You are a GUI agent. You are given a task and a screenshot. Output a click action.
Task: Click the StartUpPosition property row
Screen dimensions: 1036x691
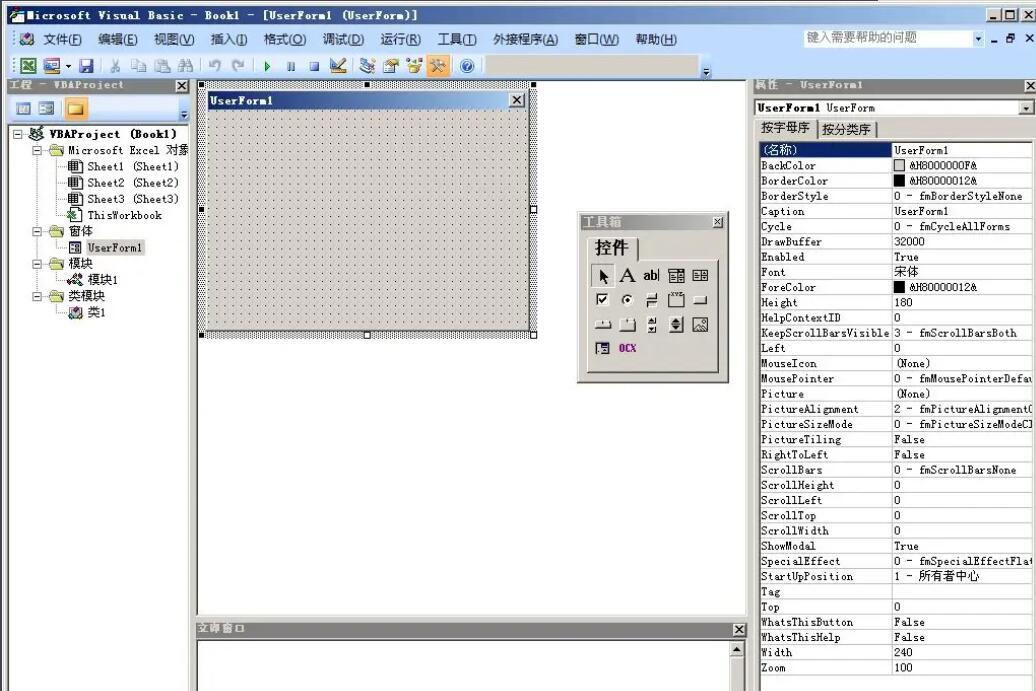895,576
